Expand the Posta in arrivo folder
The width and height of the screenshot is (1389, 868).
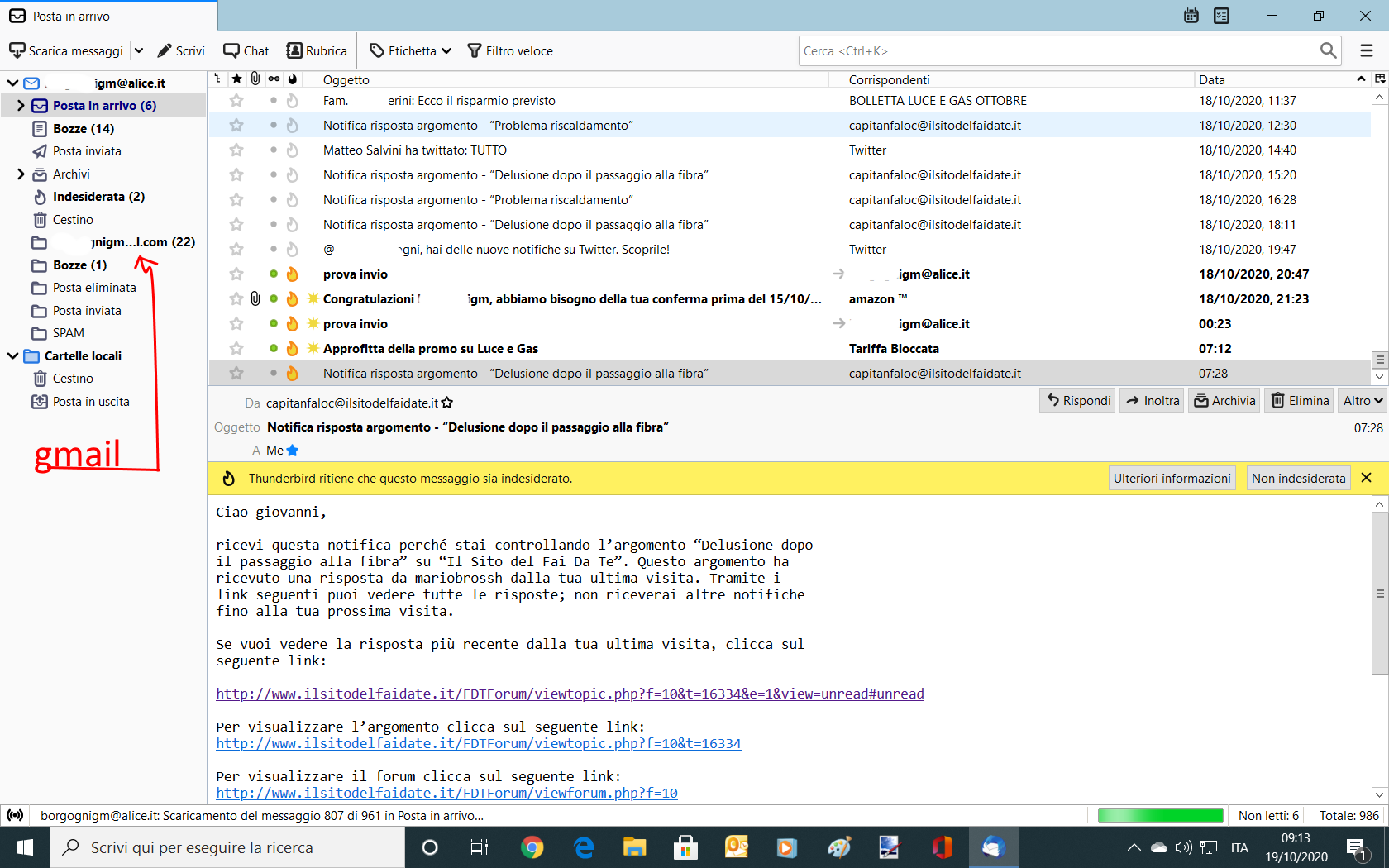tap(21, 105)
